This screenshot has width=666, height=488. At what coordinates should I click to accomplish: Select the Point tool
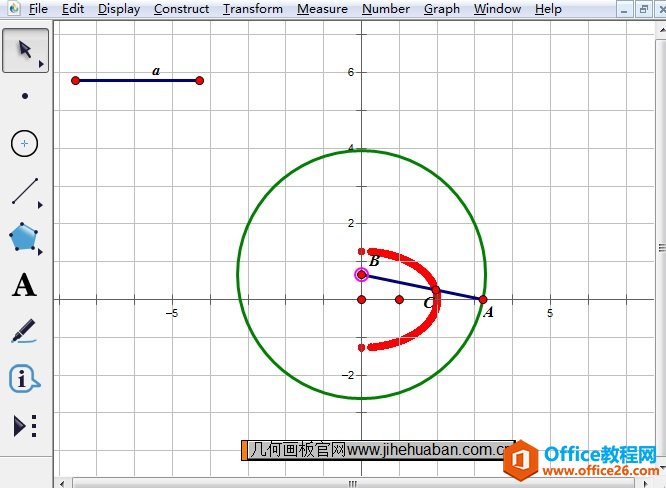[25, 96]
